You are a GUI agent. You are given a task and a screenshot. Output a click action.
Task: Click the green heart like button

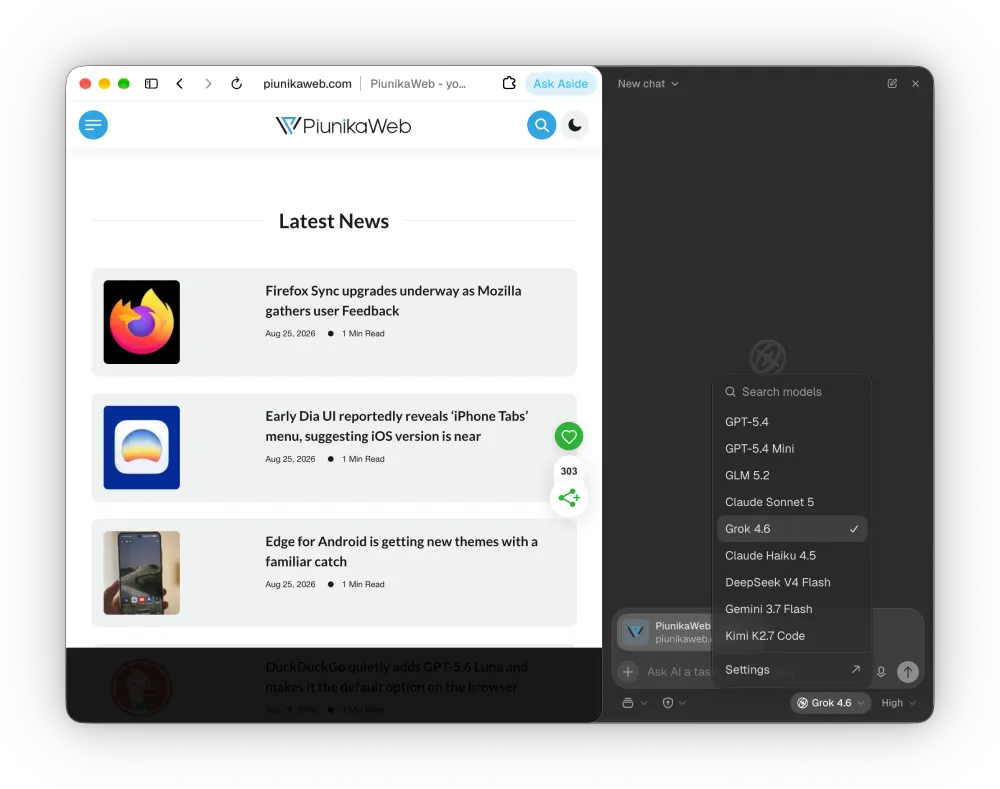coord(569,436)
